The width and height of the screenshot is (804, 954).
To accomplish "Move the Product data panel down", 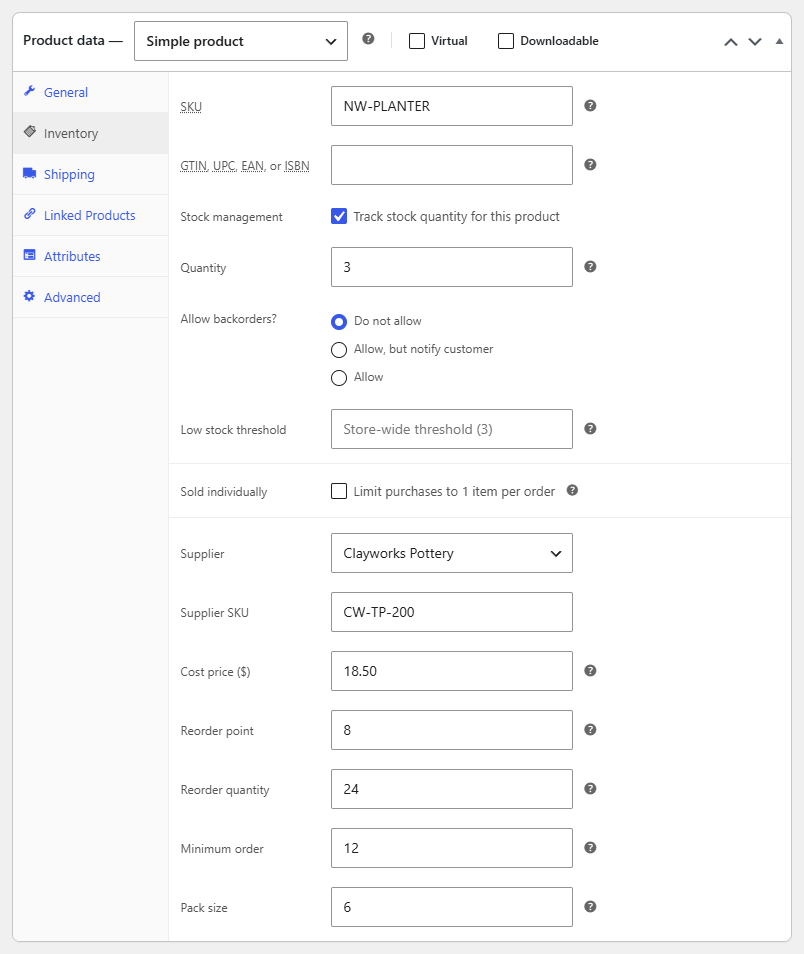I will coord(755,41).
